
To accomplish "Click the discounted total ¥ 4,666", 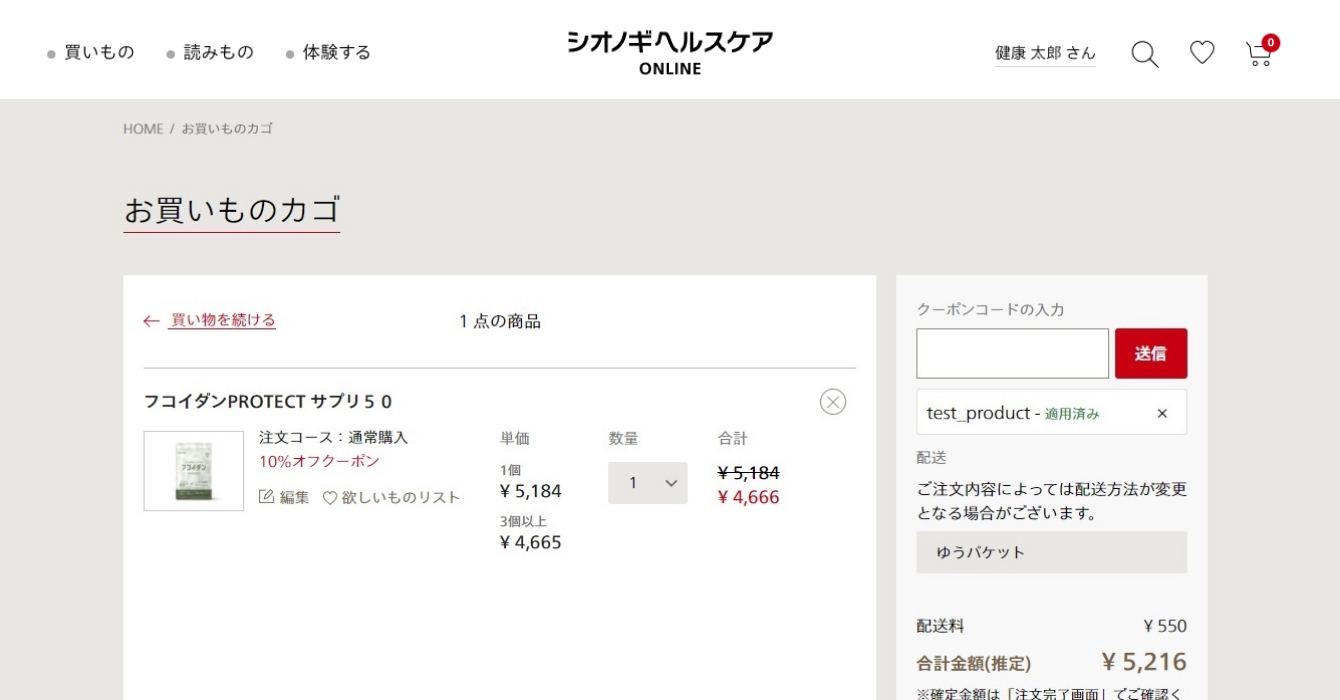I will [749, 497].
